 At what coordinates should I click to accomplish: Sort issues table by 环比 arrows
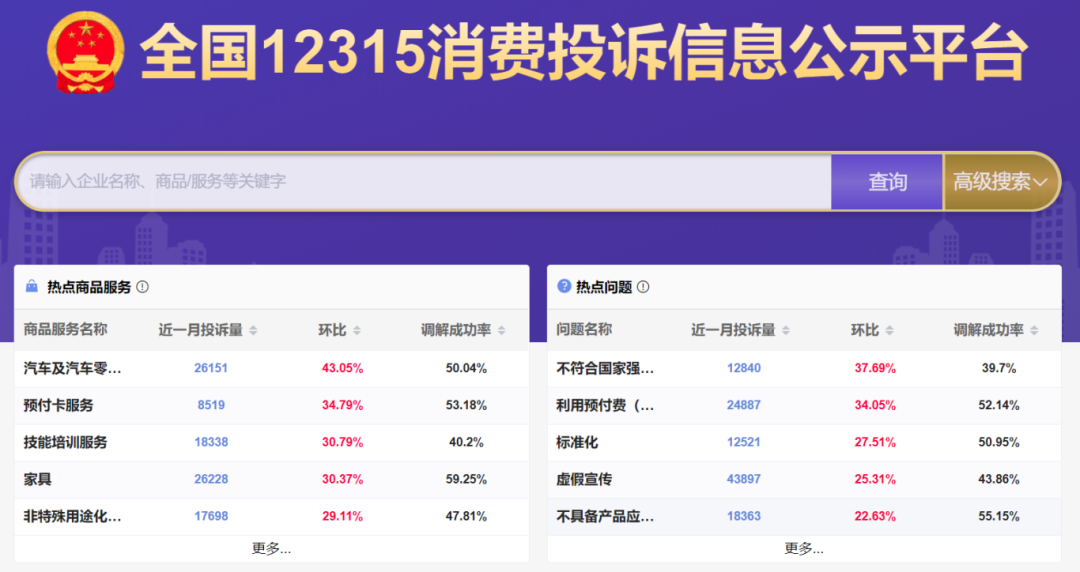click(x=889, y=331)
